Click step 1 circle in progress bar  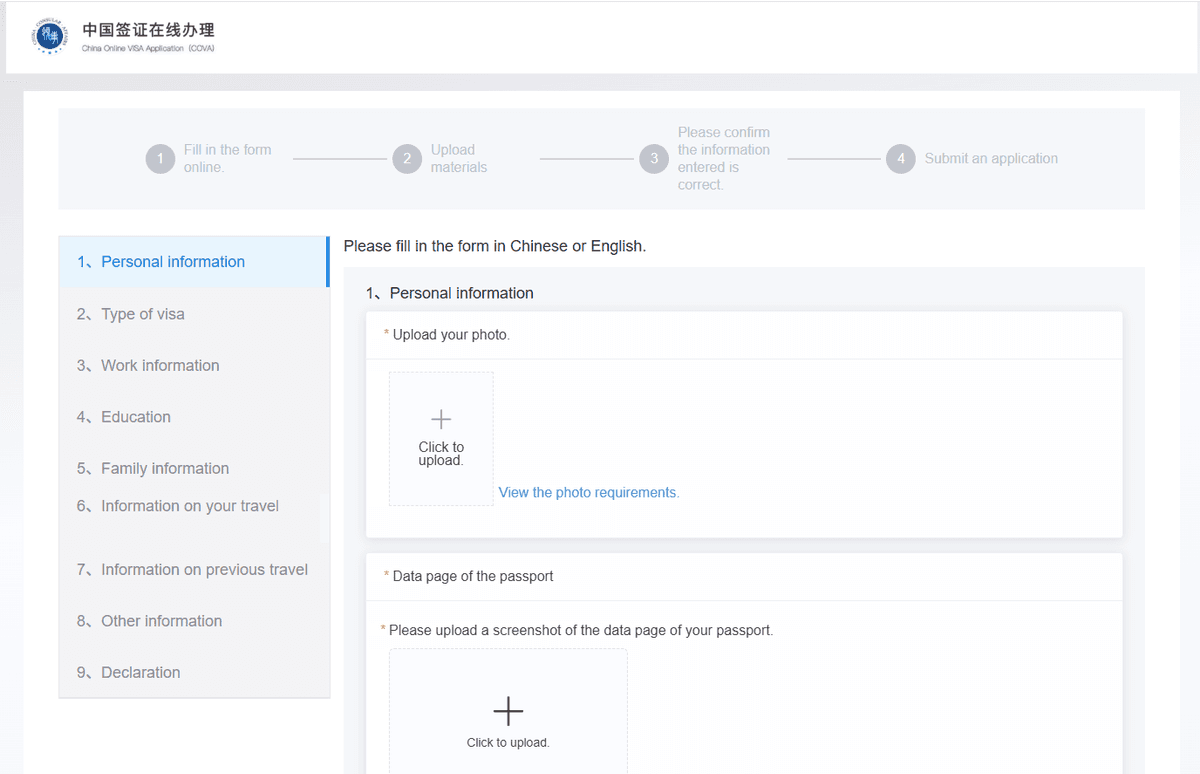click(160, 159)
